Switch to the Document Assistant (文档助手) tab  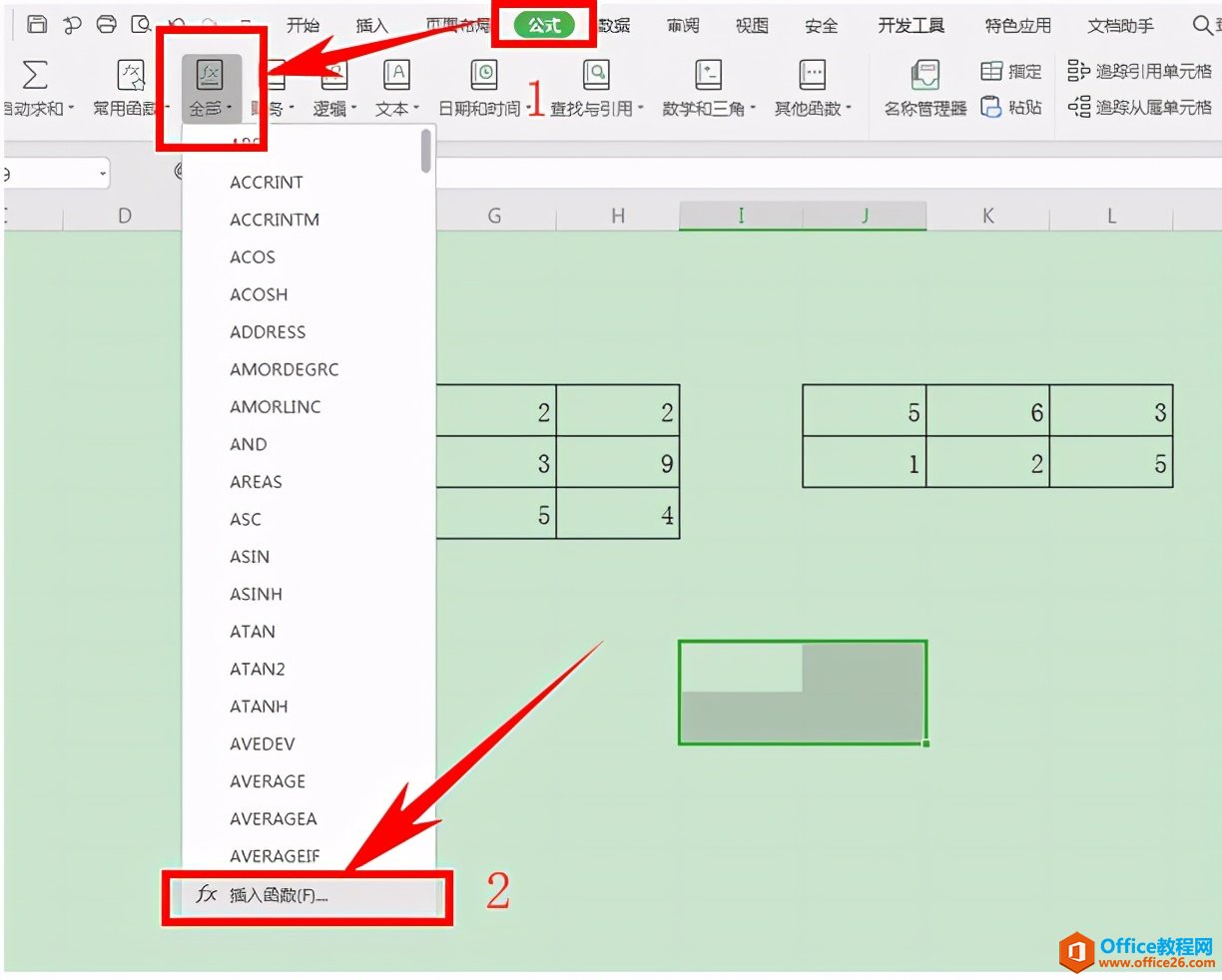pos(1120,25)
